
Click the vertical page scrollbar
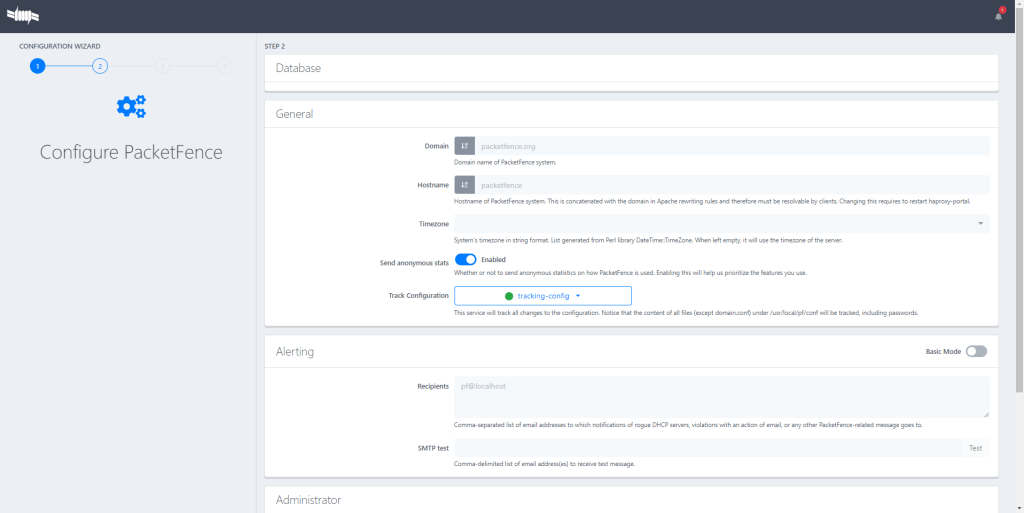click(1019, 200)
